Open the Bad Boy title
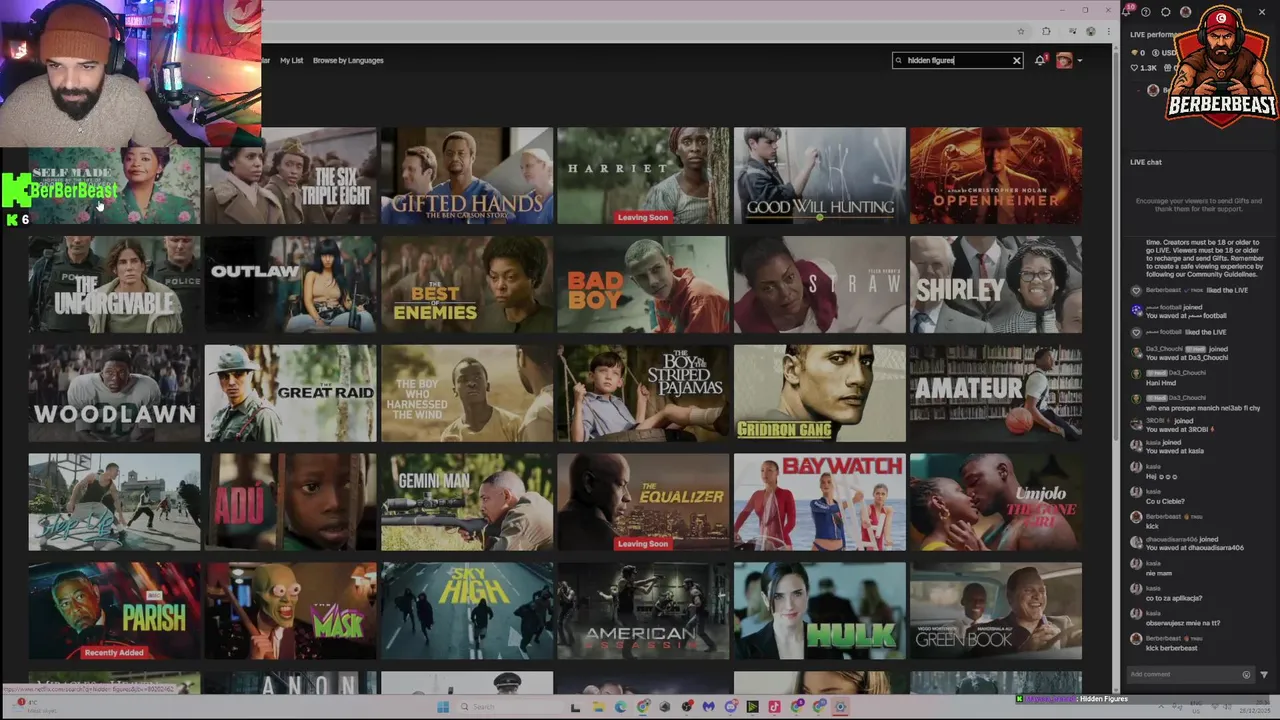The image size is (1280, 720). pyautogui.click(x=643, y=285)
